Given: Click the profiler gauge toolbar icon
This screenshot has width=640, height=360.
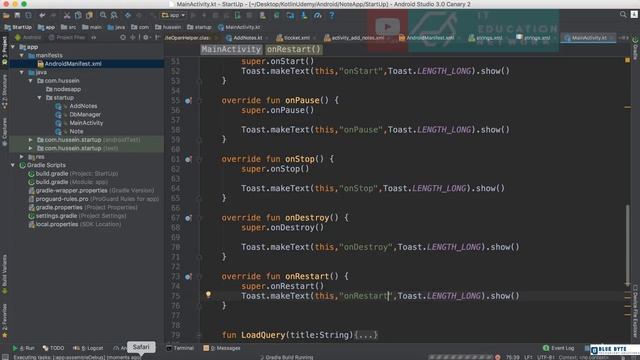Looking at the screenshot, I should [318, 16].
